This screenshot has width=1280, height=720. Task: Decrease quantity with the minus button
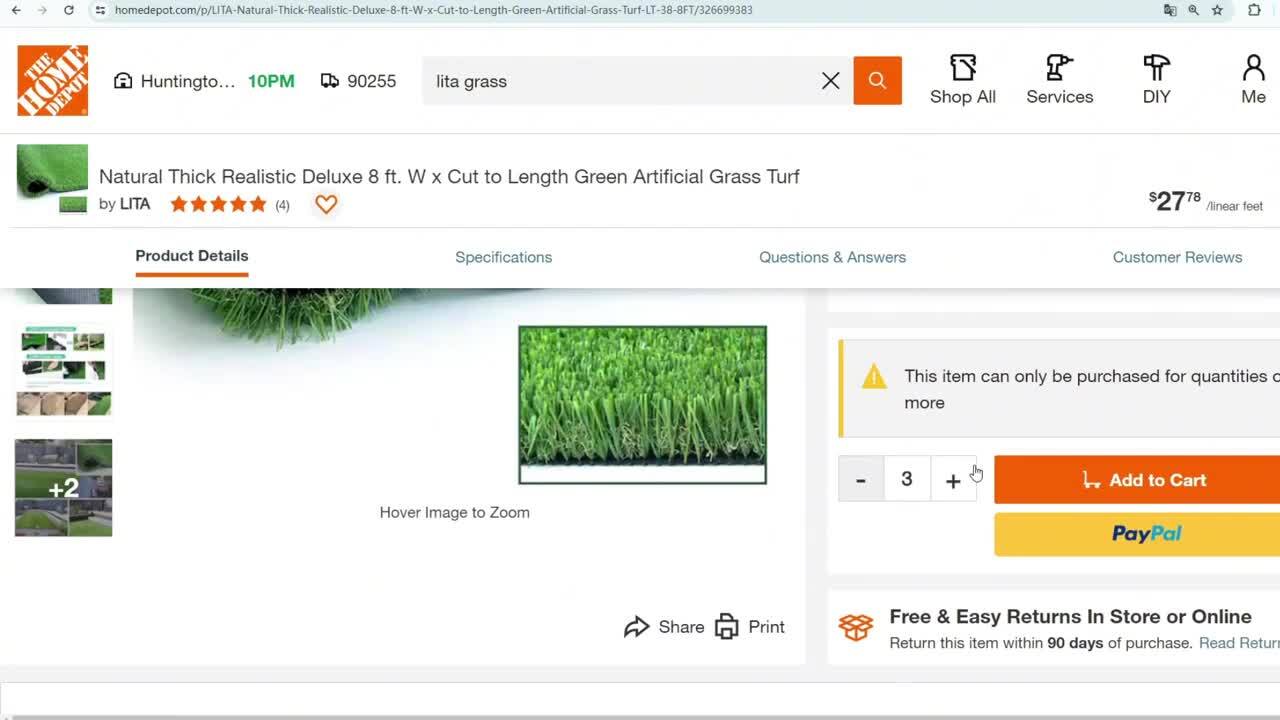click(x=860, y=480)
